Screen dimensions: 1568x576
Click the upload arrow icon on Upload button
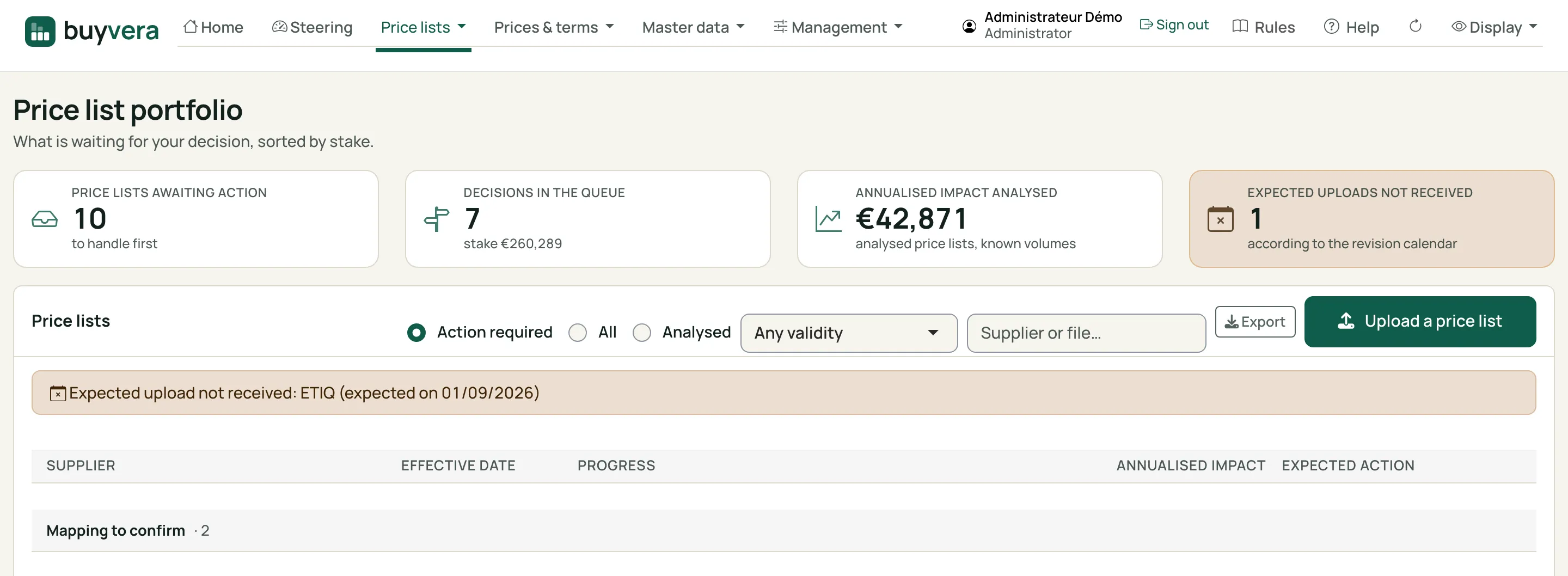[x=1346, y=321]
